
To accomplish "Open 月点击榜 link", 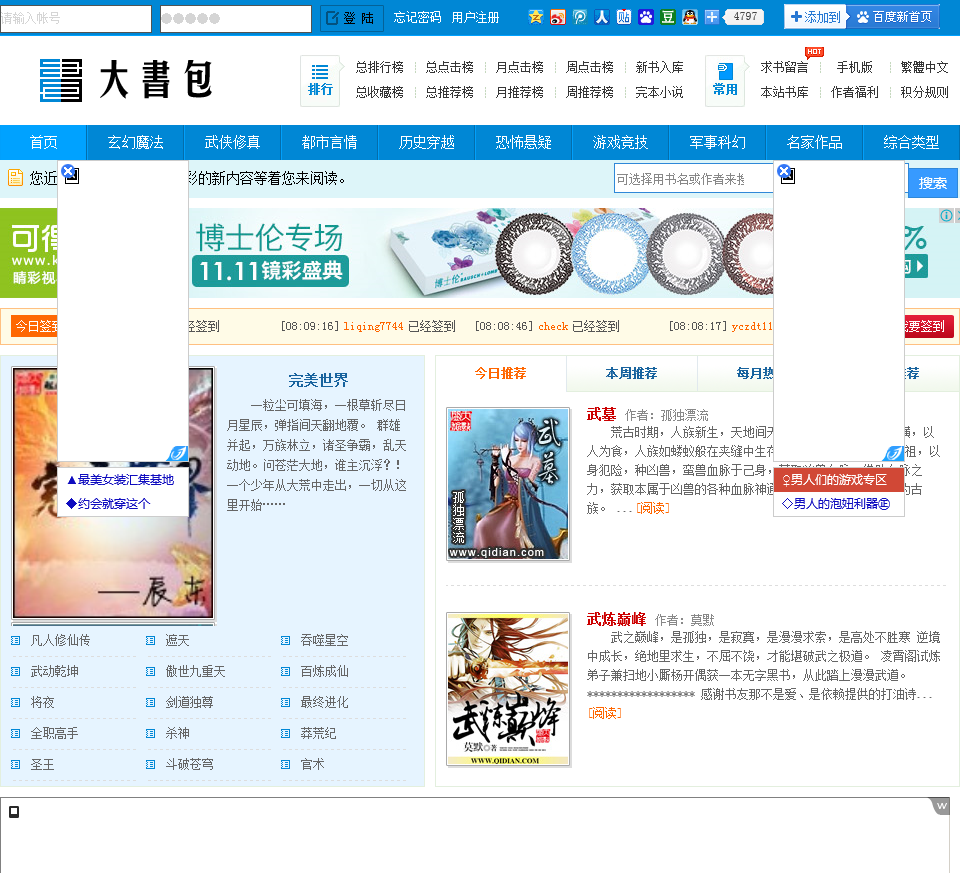I will pos(520,67).
